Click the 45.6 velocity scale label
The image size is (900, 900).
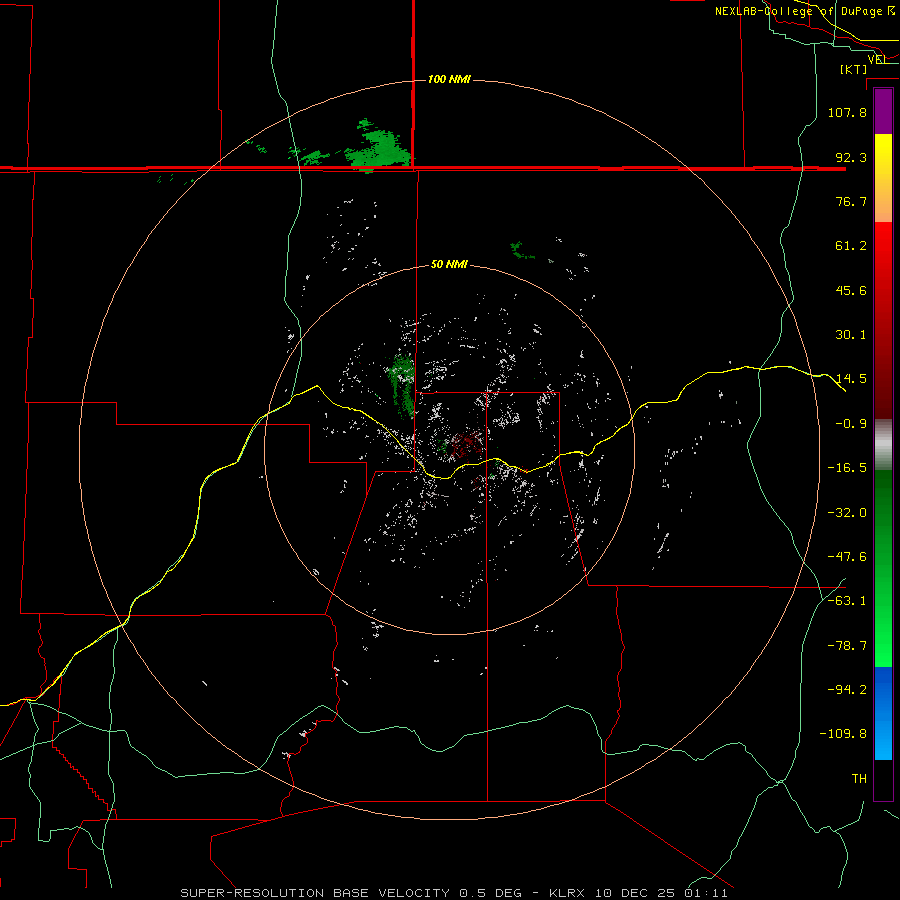tap(851, 290)
